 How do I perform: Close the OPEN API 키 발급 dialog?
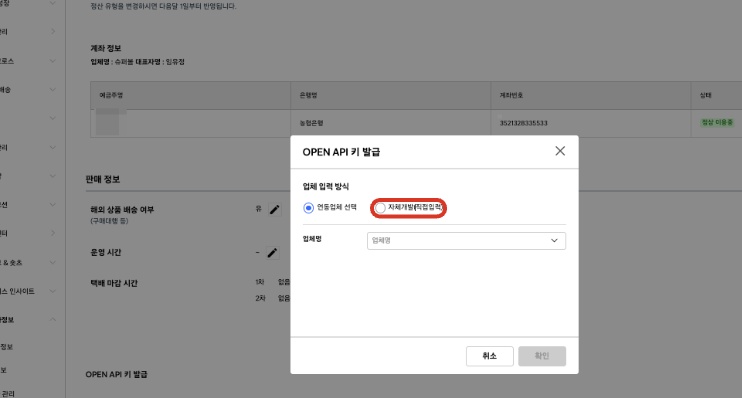point(560,151)
